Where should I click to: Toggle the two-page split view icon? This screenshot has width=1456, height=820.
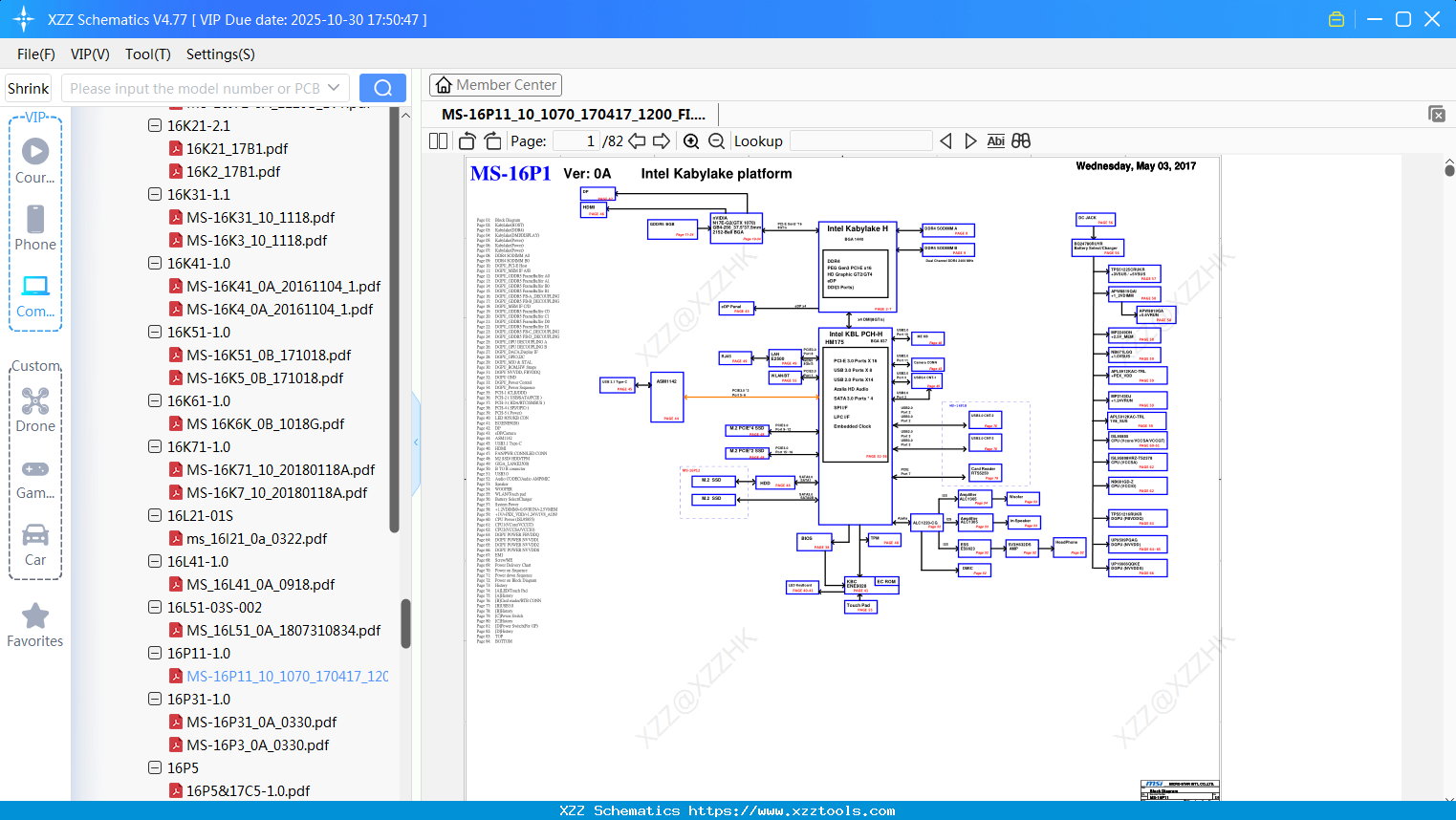point(438,141)
